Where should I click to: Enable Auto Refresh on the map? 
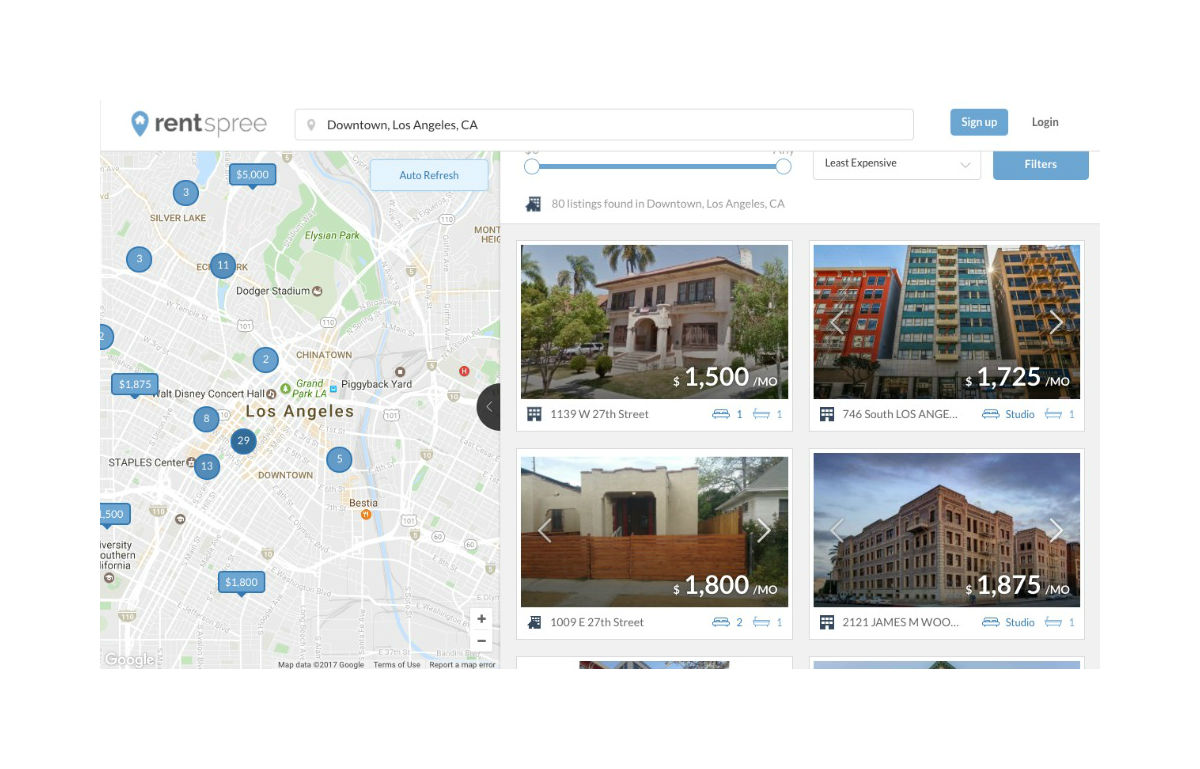point(429,174)
